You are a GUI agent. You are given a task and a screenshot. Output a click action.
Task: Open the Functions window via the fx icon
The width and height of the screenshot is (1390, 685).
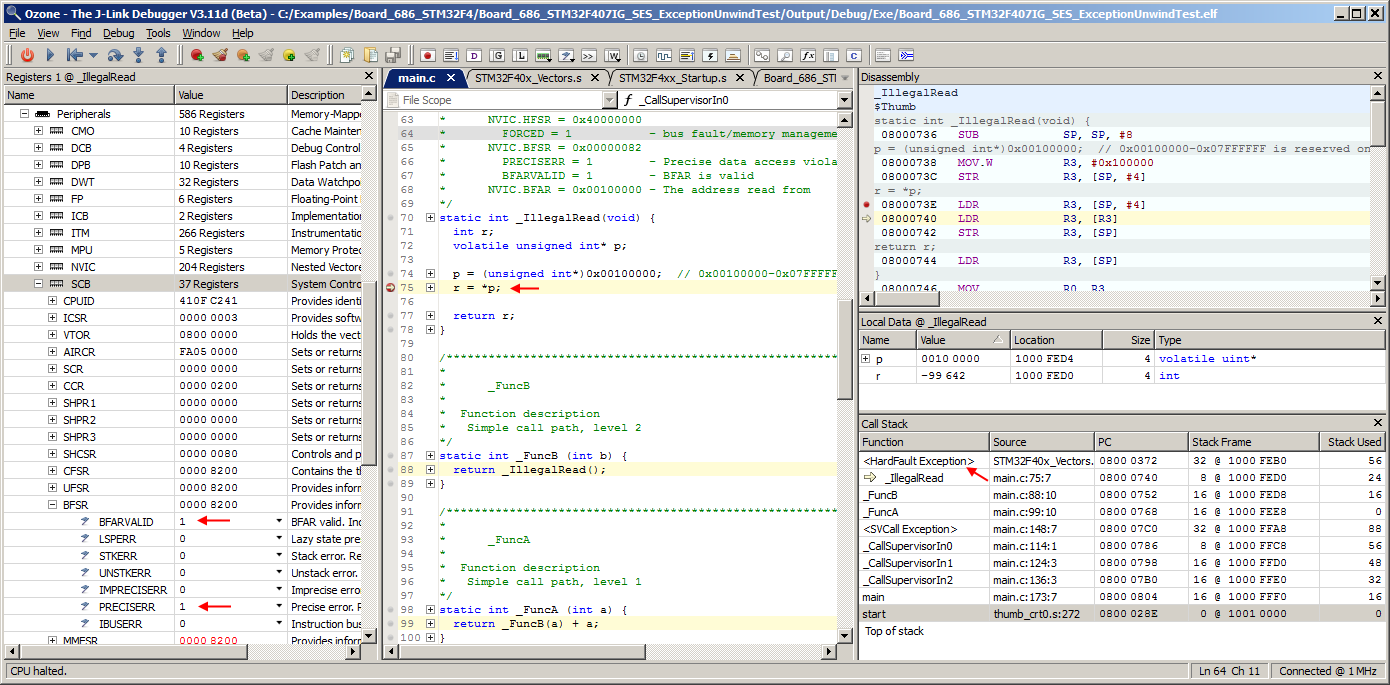point(808,55)
